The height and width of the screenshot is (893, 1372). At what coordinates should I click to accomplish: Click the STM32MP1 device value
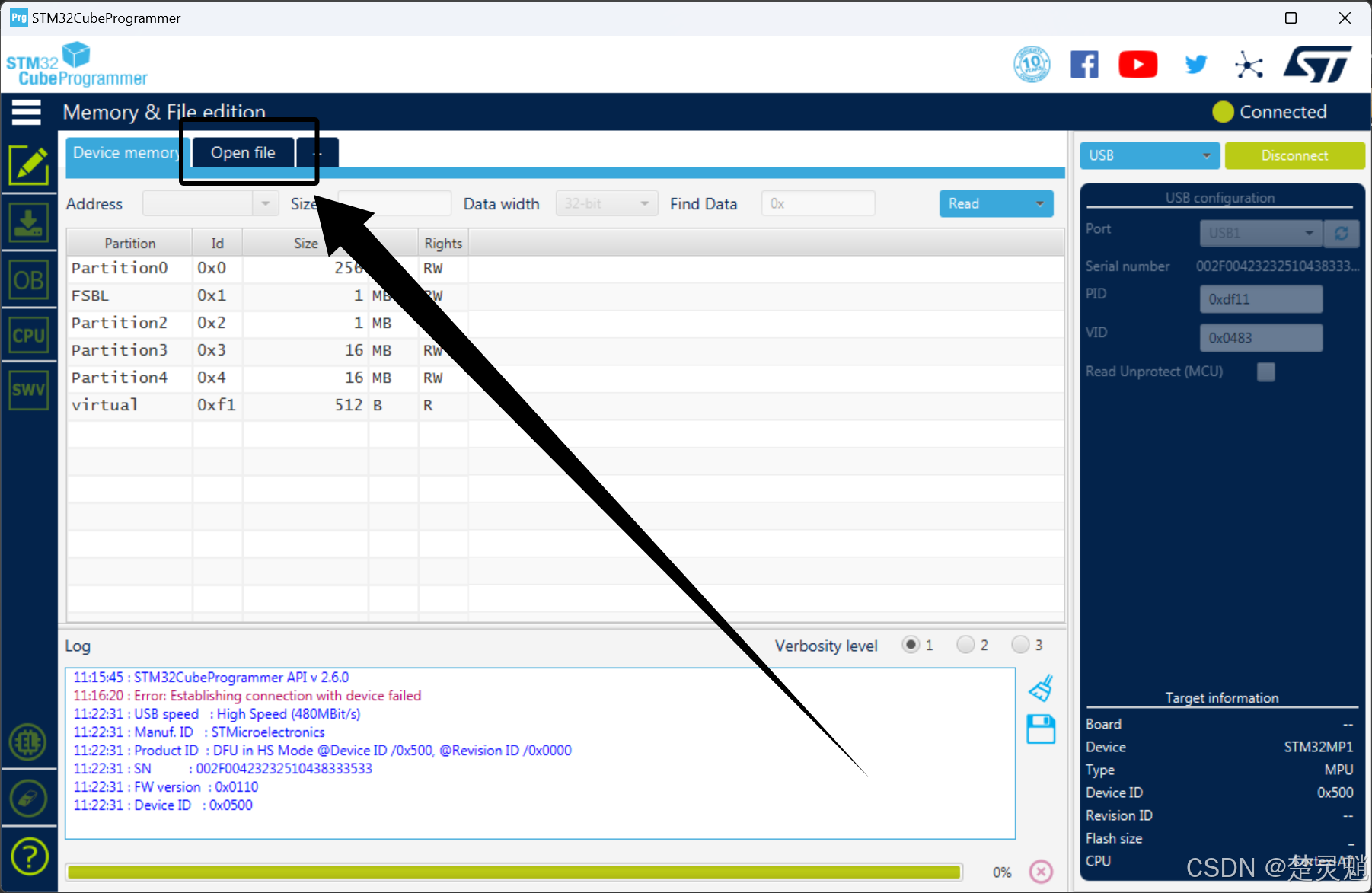(1318, 747)
